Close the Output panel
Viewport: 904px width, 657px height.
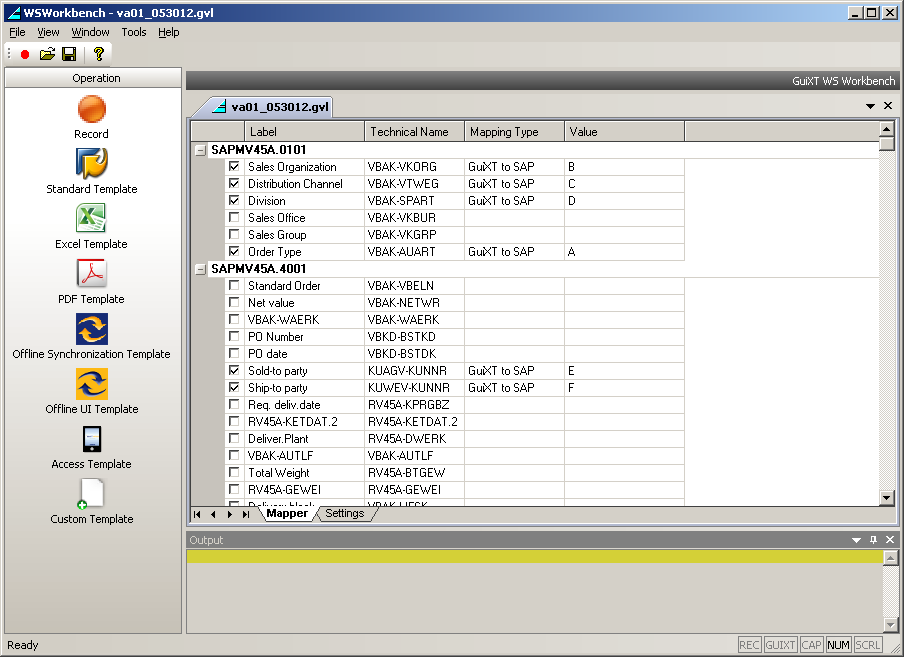pyautogui.click(x=890, y=539)
